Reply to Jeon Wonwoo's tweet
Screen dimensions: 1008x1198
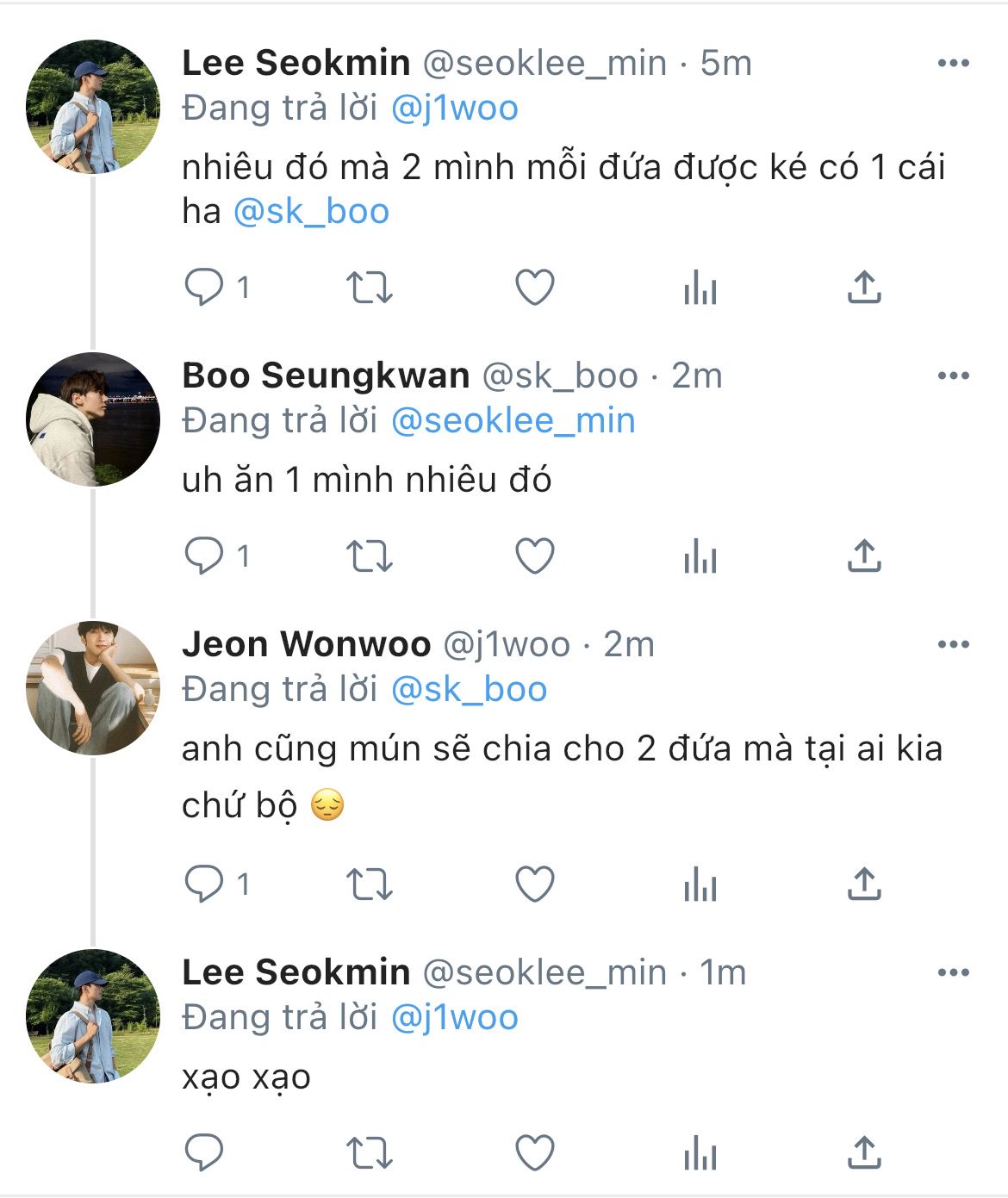[204, 885]
